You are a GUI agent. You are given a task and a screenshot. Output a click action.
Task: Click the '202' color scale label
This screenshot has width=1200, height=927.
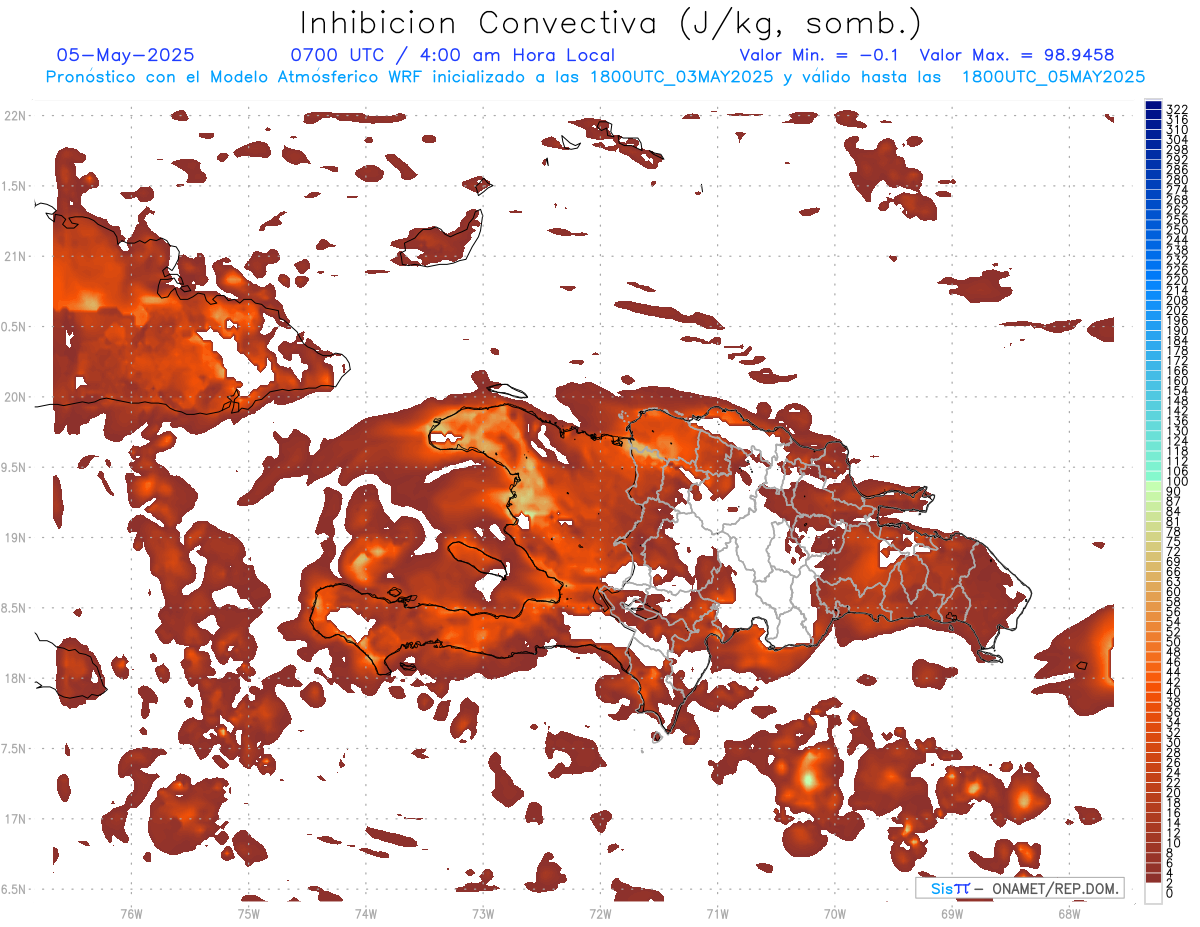(1177, 311)
